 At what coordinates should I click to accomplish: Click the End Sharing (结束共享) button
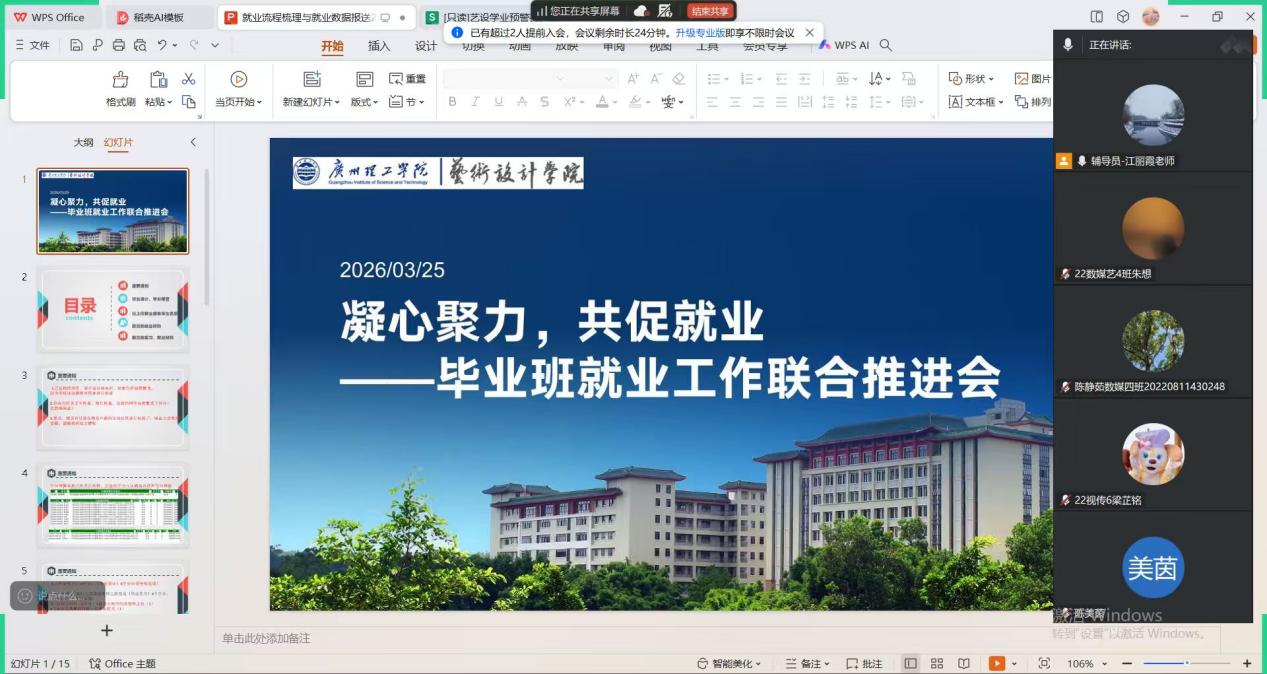pyautogui.click(x=710, y=11)
